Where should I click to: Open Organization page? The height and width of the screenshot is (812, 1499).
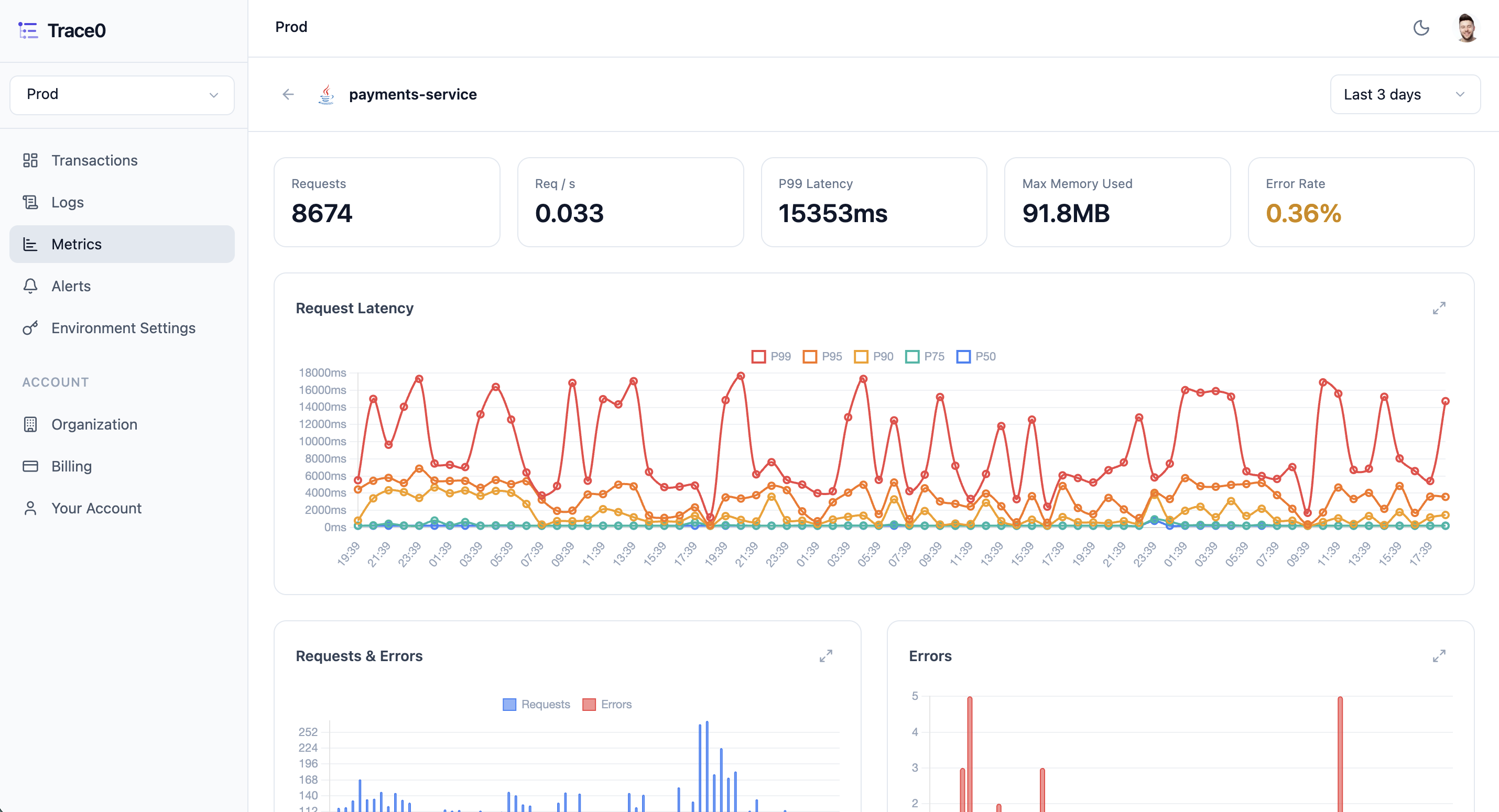coord(122,424)
